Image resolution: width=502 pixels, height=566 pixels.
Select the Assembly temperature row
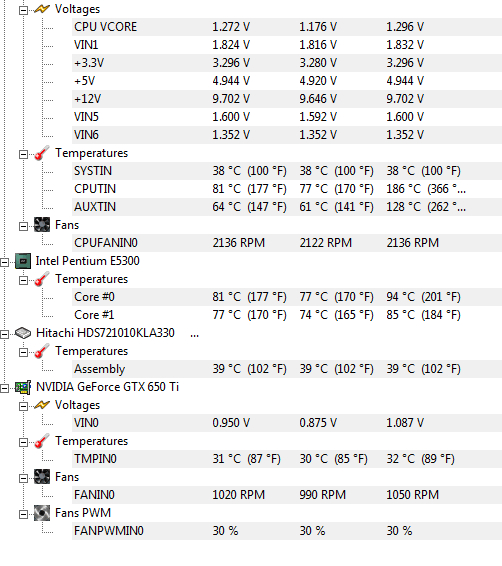click(287, 369)
